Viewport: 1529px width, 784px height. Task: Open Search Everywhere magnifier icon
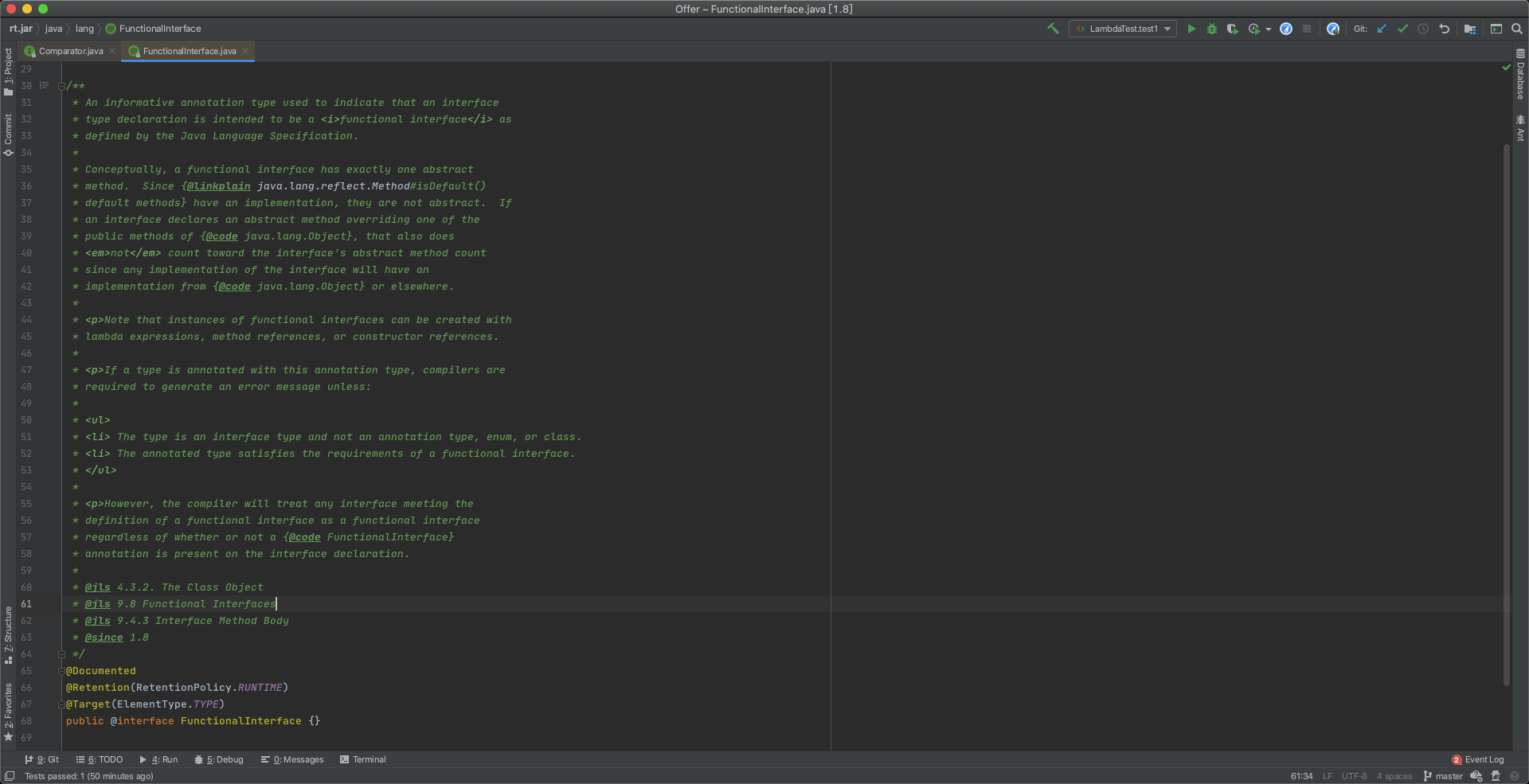tap(1517, 29)
